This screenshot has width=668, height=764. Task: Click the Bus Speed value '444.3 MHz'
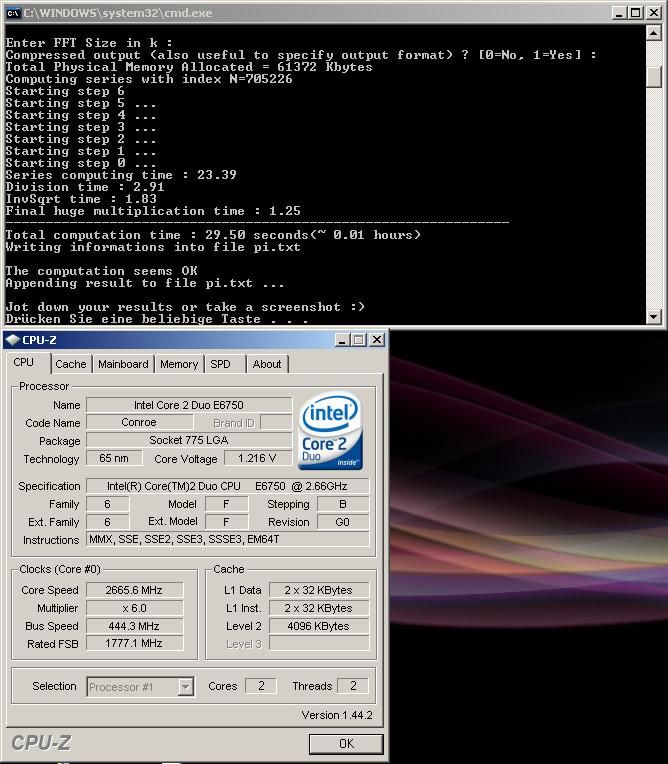coord(134,626)
